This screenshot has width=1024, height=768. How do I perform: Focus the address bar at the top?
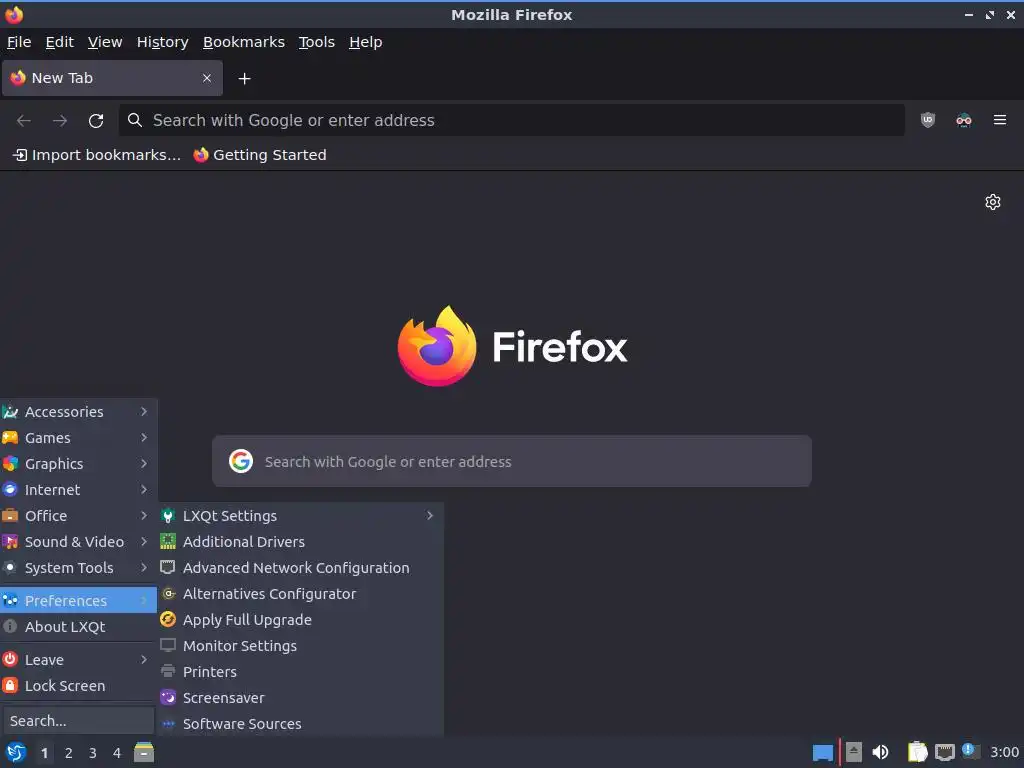pyautogui.click(x=511, y=120)
